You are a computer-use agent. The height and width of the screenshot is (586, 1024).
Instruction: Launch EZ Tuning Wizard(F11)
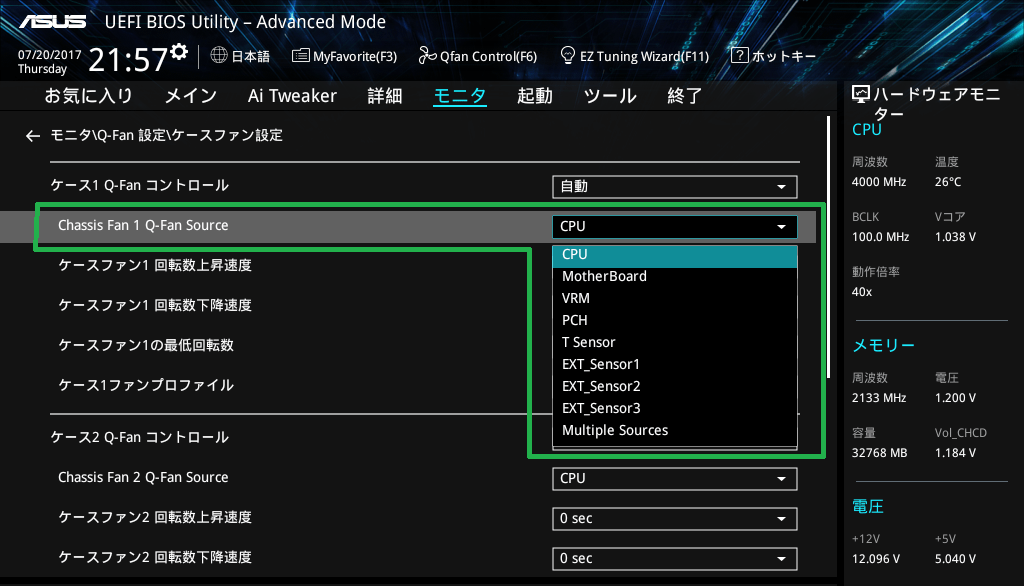coord(634,56)
